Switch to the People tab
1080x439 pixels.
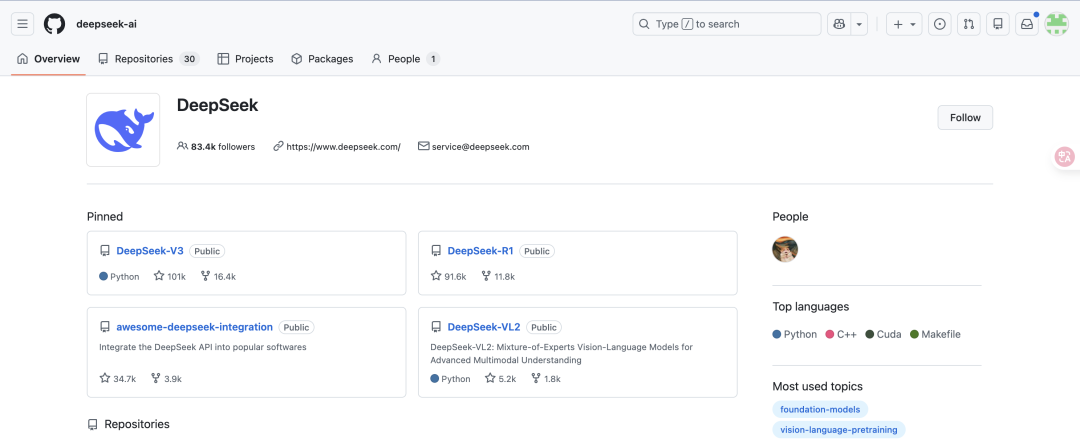[404, 59]
